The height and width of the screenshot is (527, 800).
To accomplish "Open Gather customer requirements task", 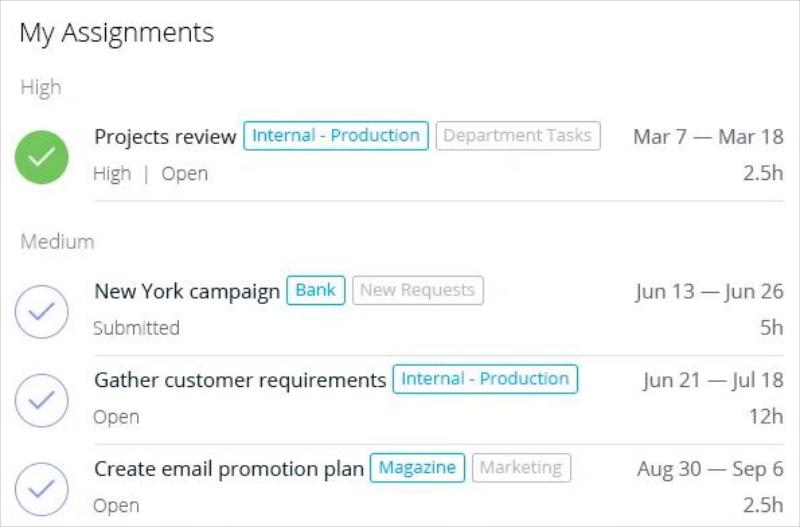I will pos(240,380).
